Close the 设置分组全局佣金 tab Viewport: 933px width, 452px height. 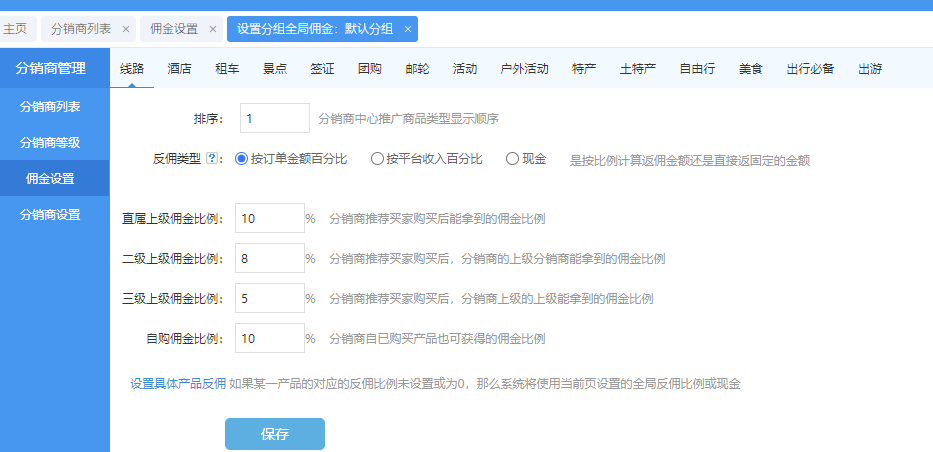click(x=407, y=29)
